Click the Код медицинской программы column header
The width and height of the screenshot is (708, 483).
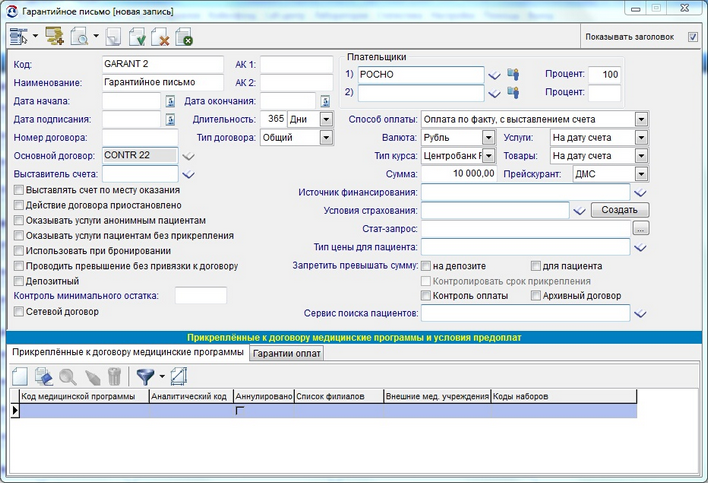(x=84, y=396)
